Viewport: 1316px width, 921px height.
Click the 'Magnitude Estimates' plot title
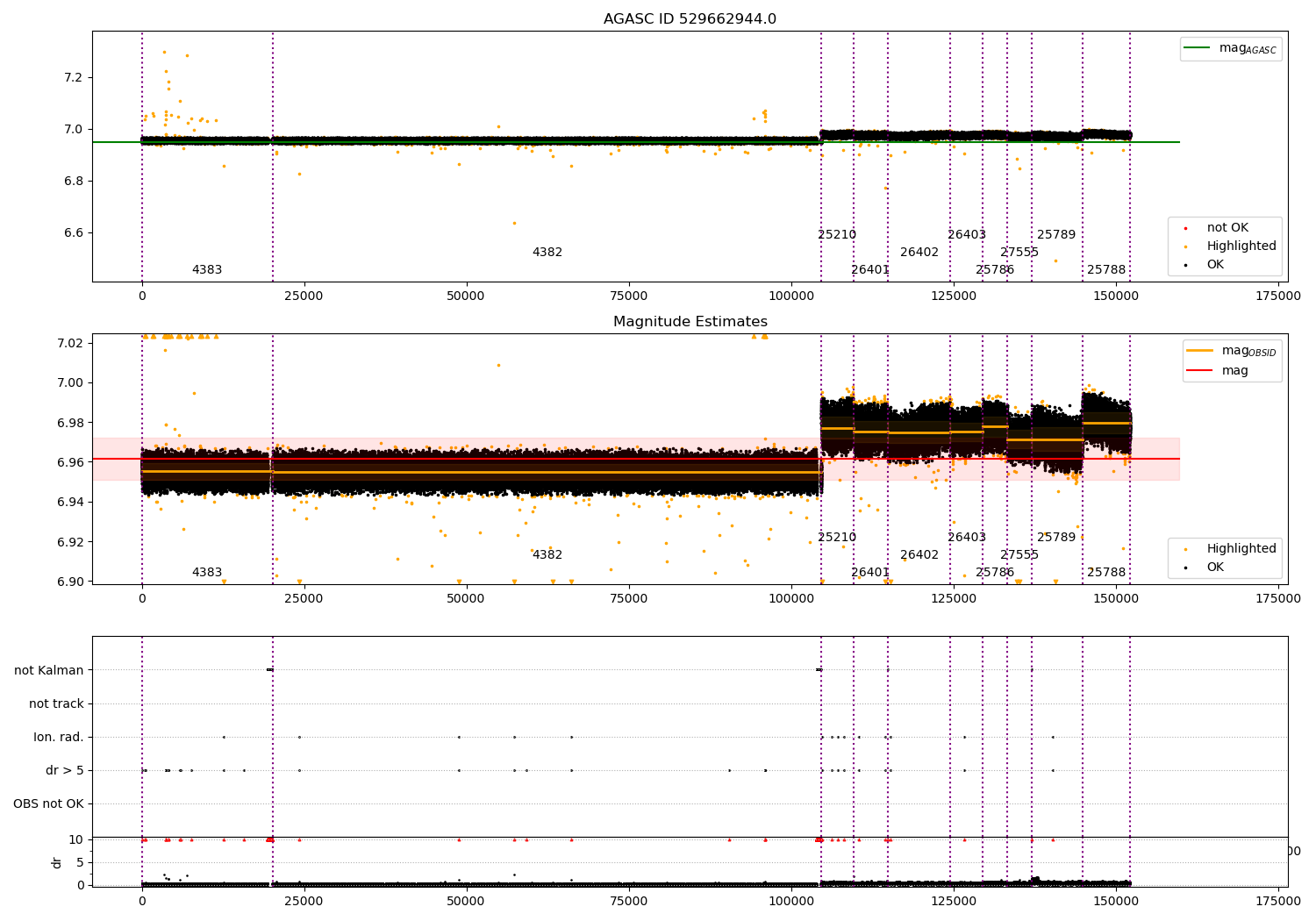pyautogui.click(x=690, y=322)
